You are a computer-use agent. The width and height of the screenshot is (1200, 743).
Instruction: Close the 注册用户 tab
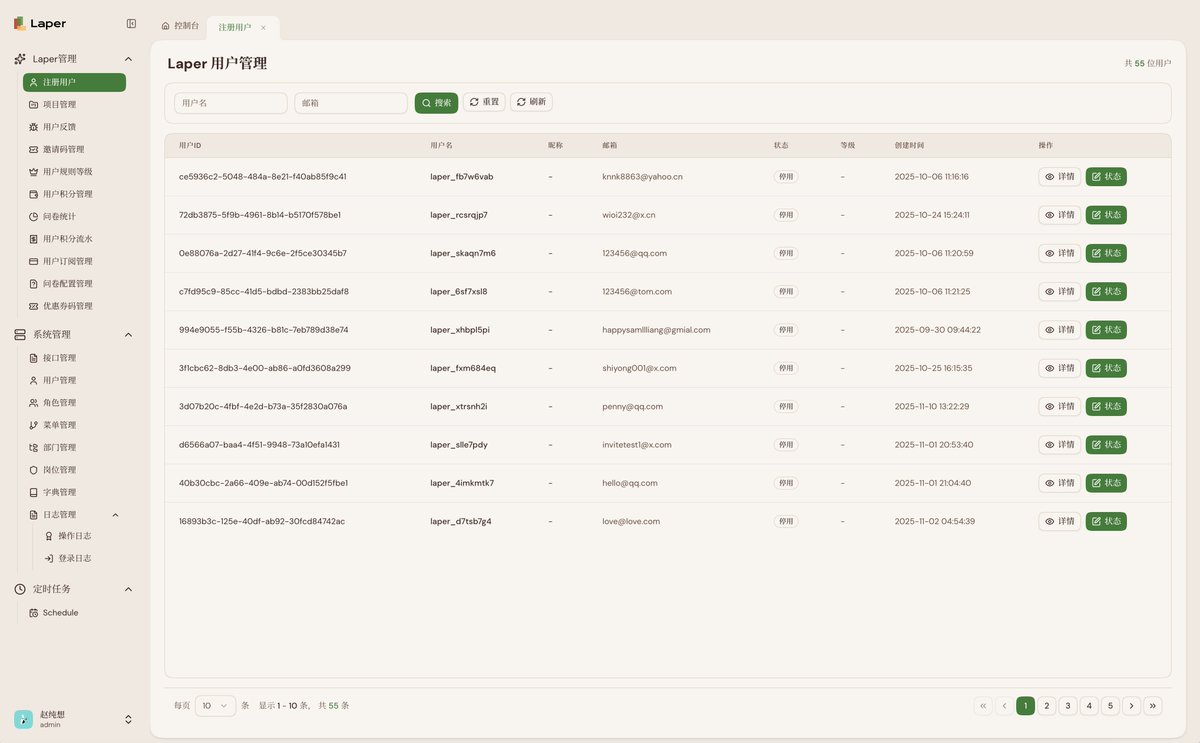[x=263, y=27]
